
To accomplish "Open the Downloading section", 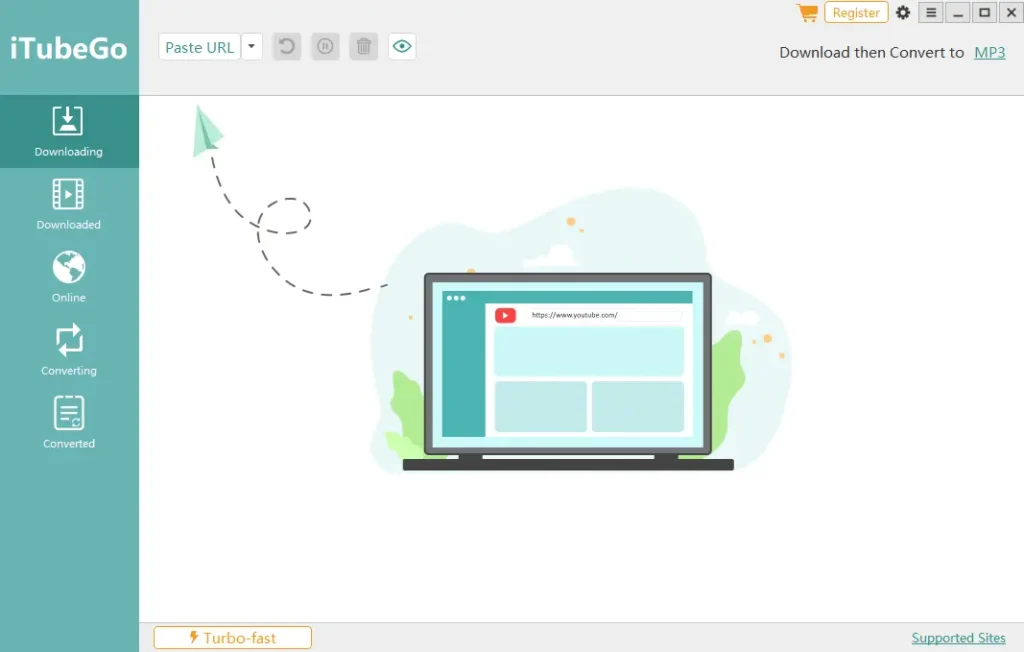I will point(69,131).
